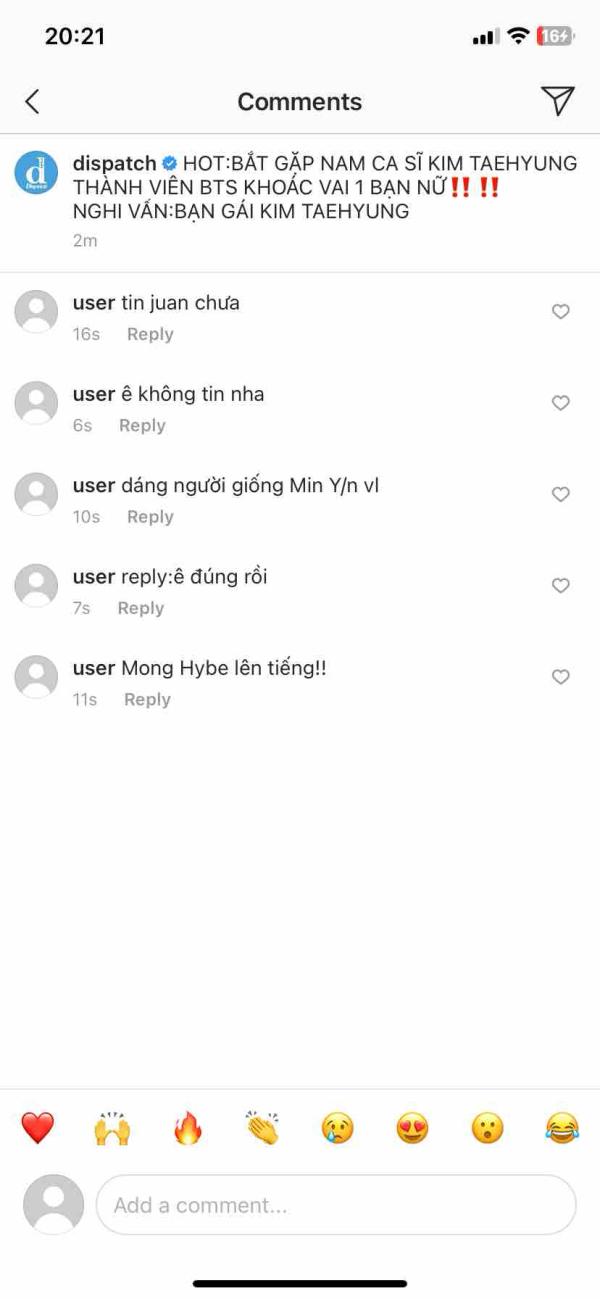The width and height of the screenshot is (600, 1299).
Task: Insert the red heart emoji
Action: pyautogui.click(x=37, y=1129)
